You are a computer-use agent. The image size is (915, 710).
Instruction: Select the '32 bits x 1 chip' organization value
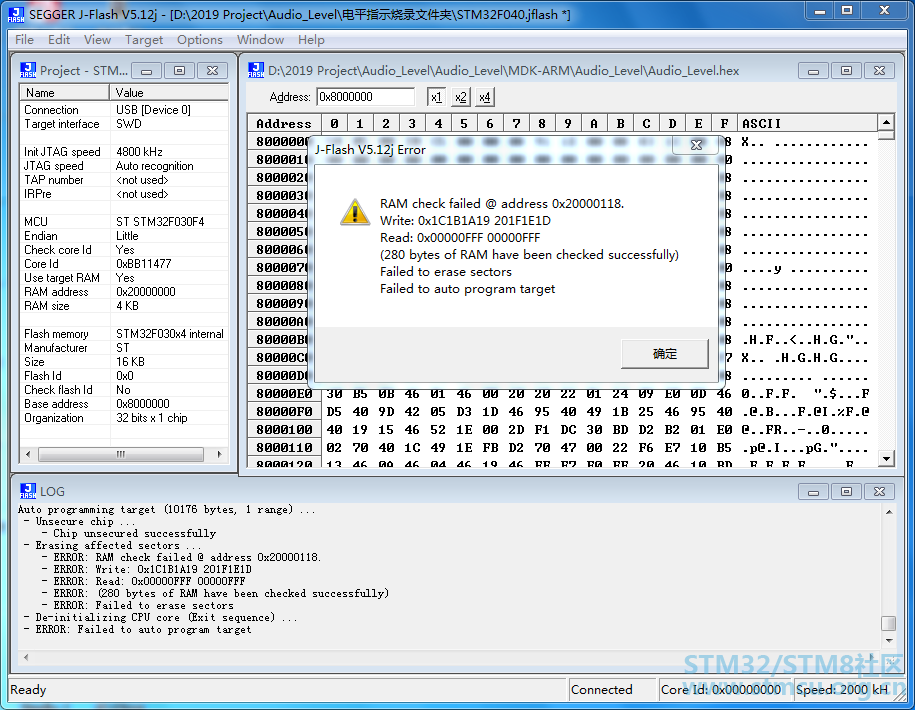(152, 418)
